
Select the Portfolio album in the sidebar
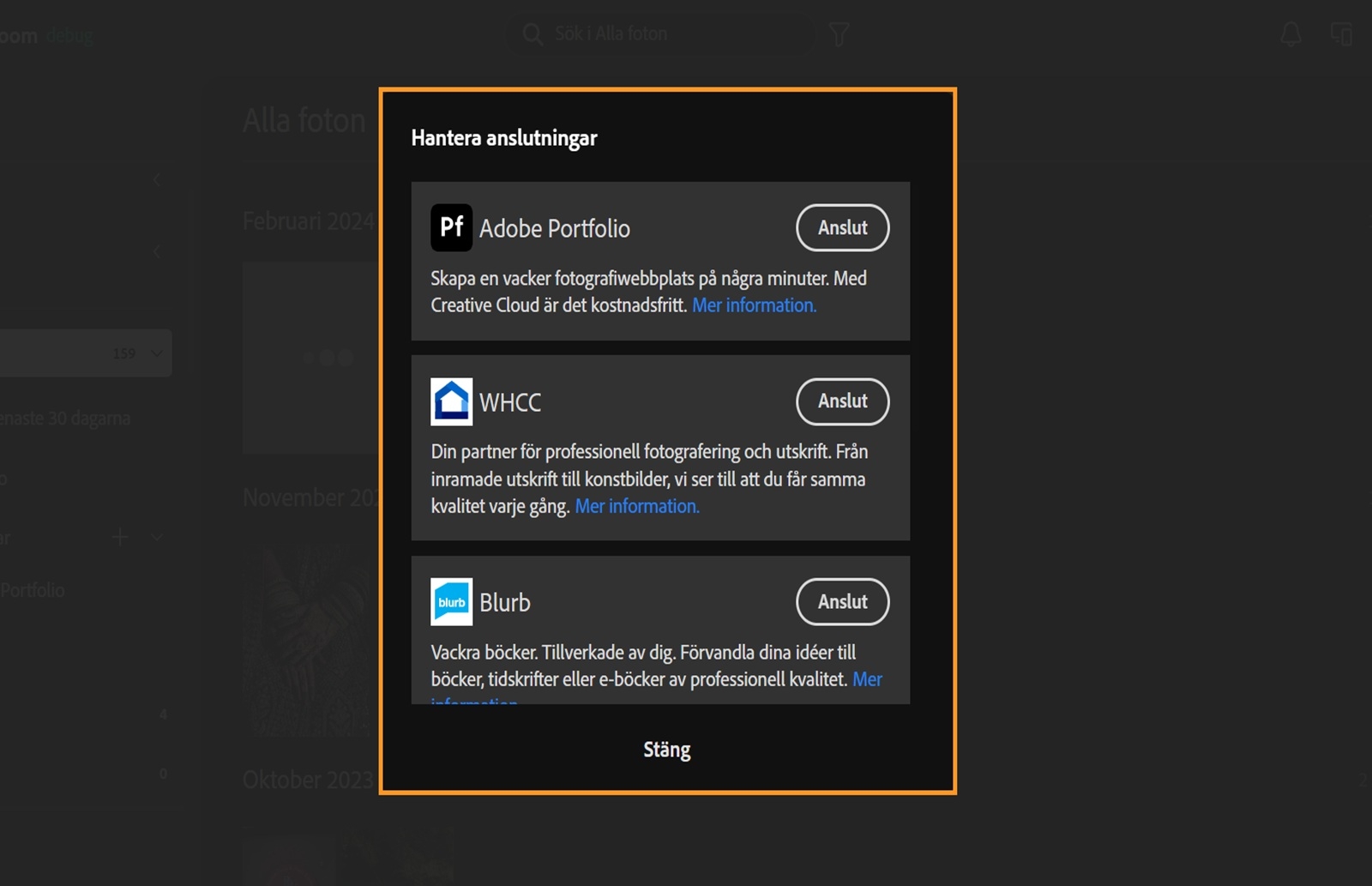(33, 590)
